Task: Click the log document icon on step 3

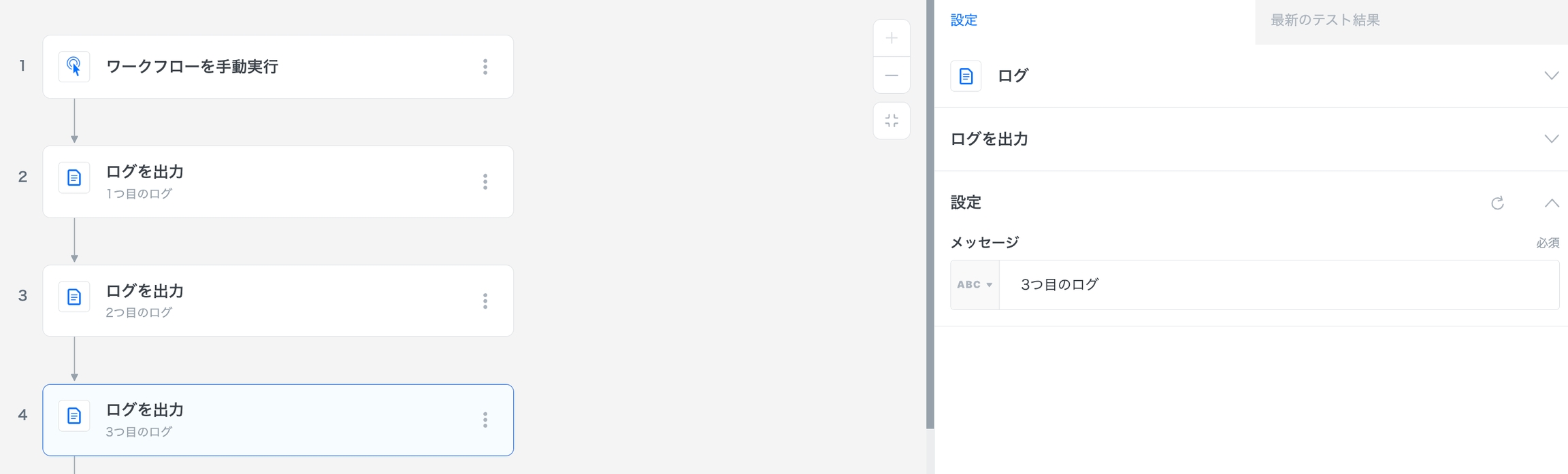Action: point(74,297)
